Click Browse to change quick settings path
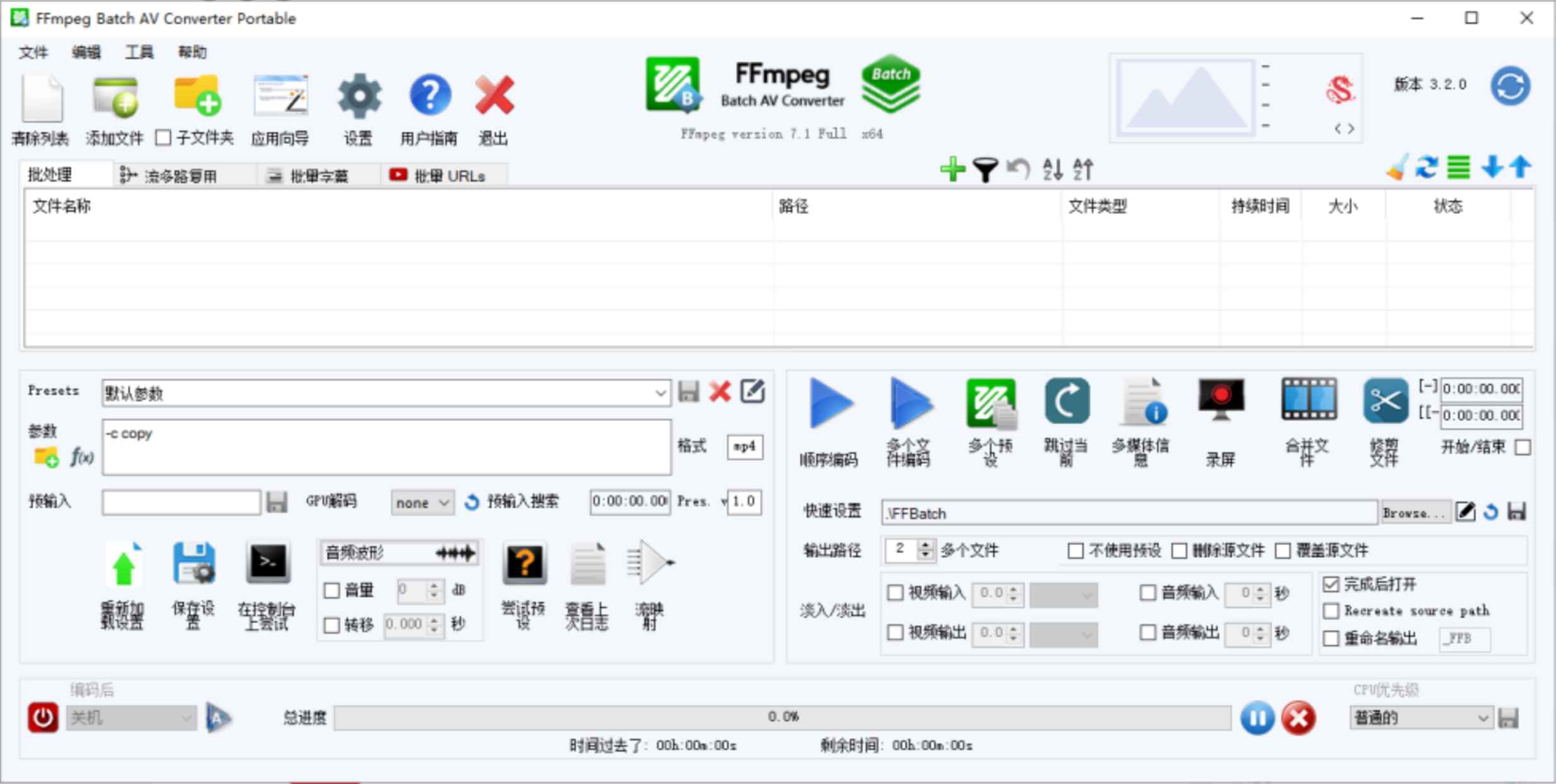Image resolution: width=1556 pixels, height=784 pixels. click(1415, 513)
